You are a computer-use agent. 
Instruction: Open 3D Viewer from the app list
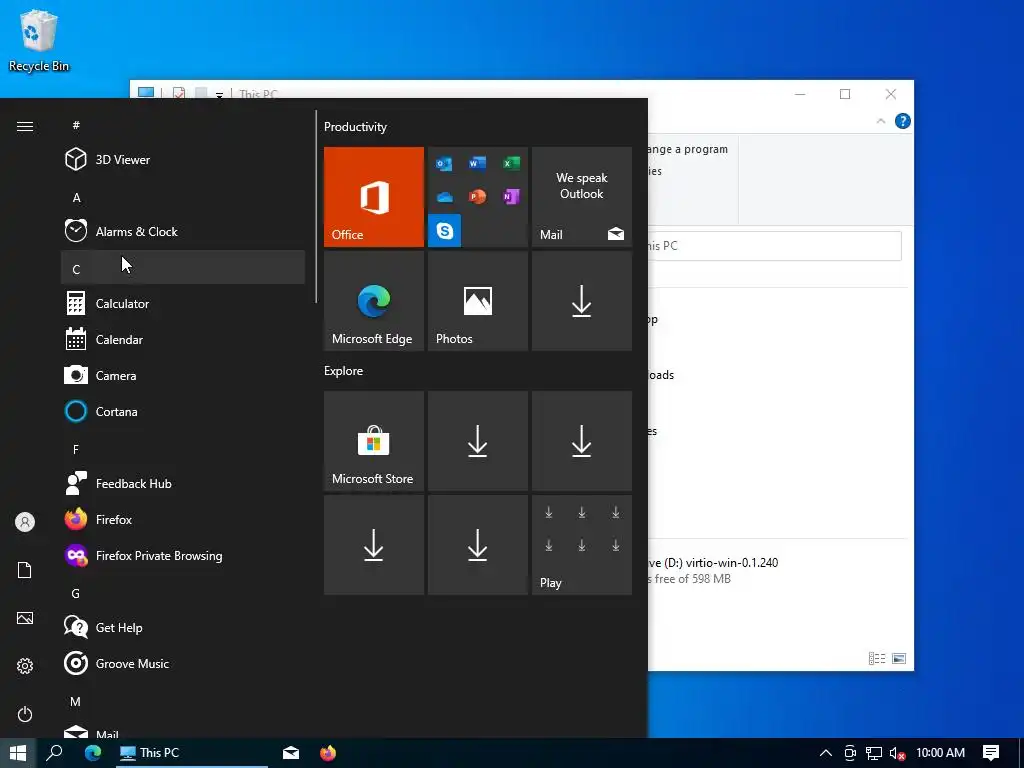tap(183, 159)
